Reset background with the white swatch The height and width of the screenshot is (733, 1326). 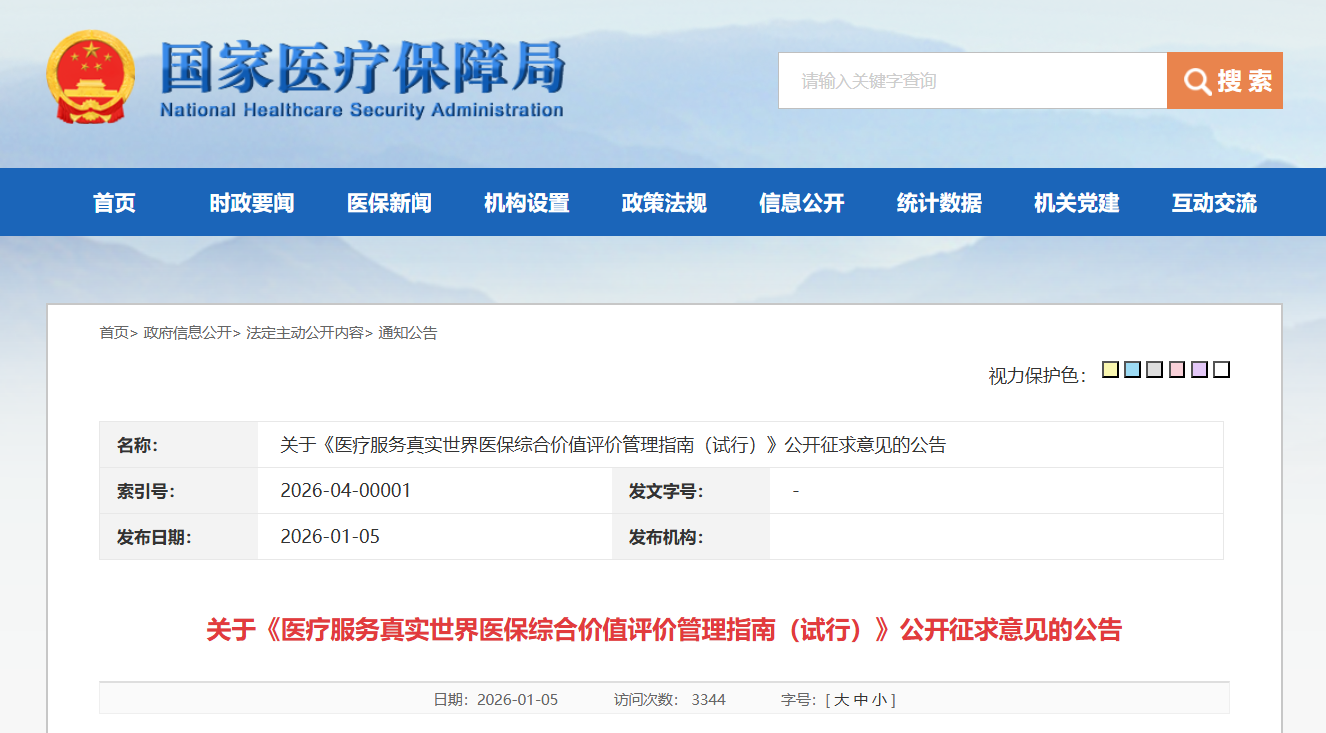point(1221,370)
